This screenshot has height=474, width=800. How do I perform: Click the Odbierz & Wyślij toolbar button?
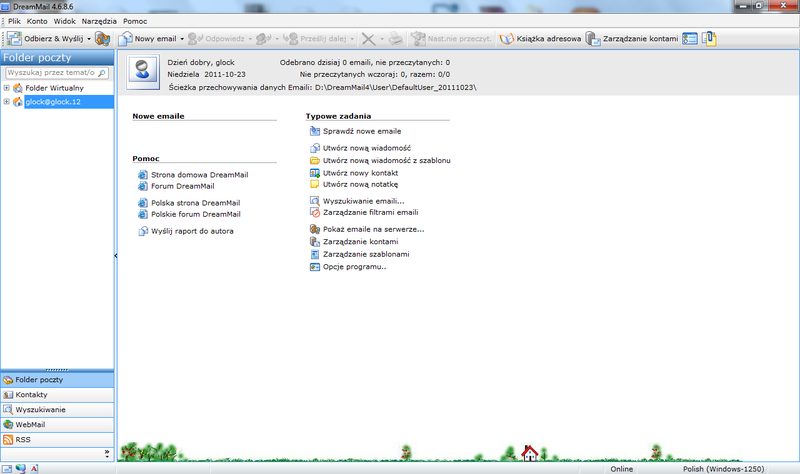45,39
